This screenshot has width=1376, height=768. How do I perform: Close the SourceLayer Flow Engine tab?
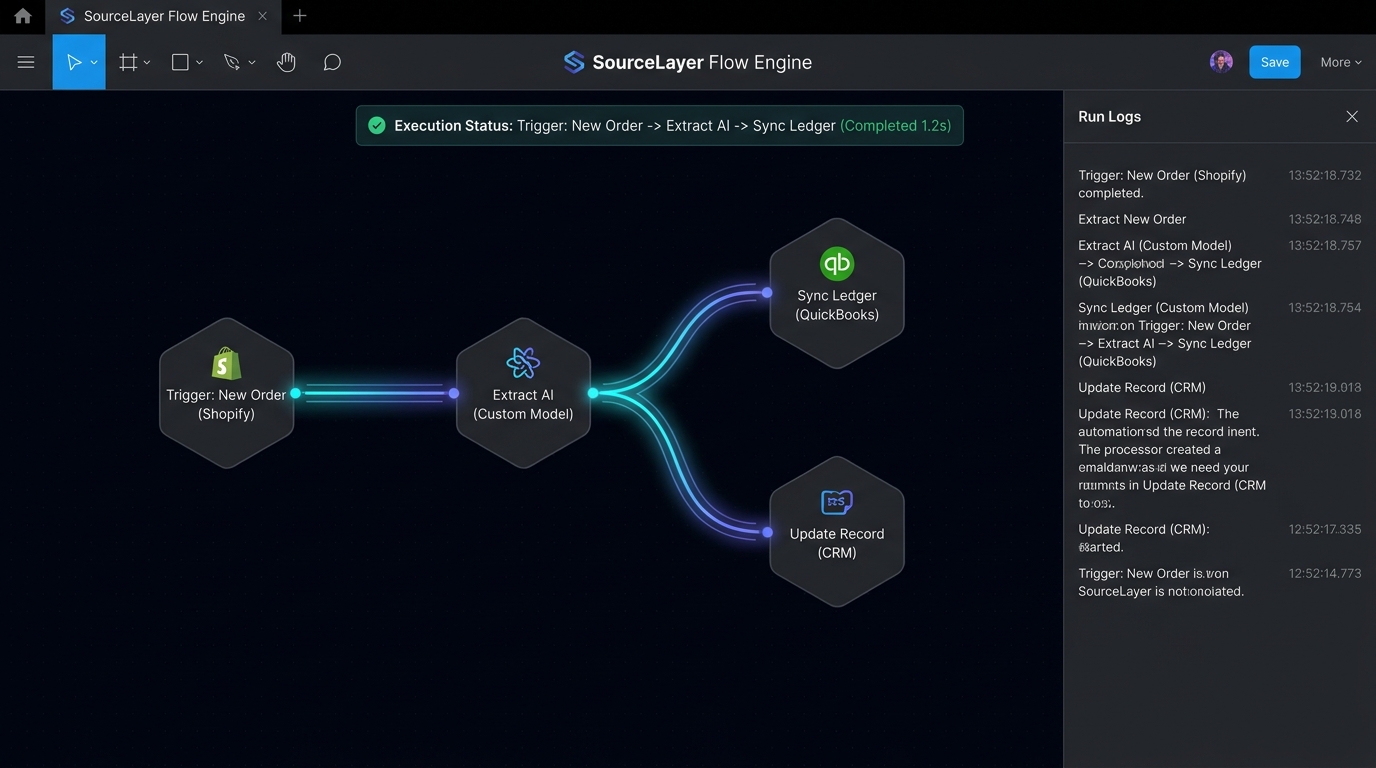coord(262,16)
